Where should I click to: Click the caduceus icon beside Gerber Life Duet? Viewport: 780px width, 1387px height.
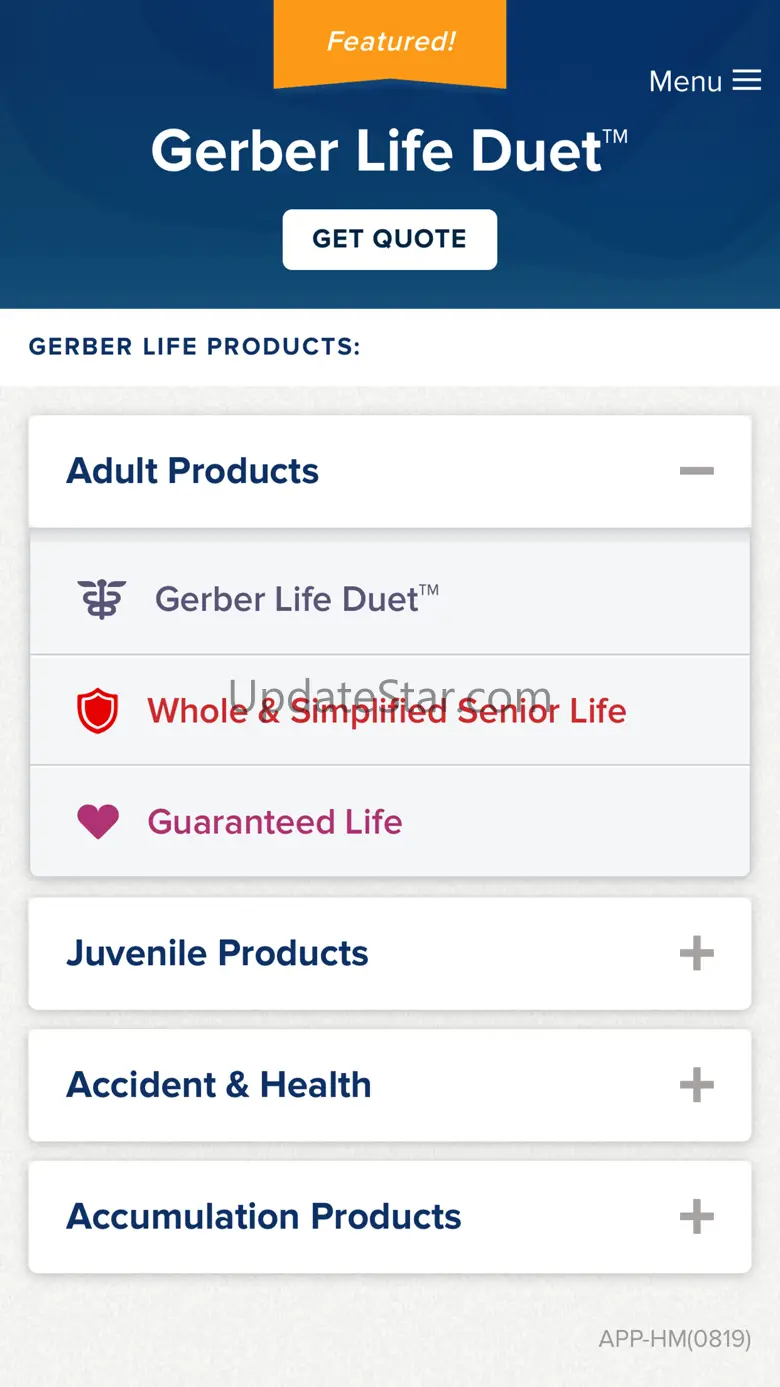click(x=102, y=599)
